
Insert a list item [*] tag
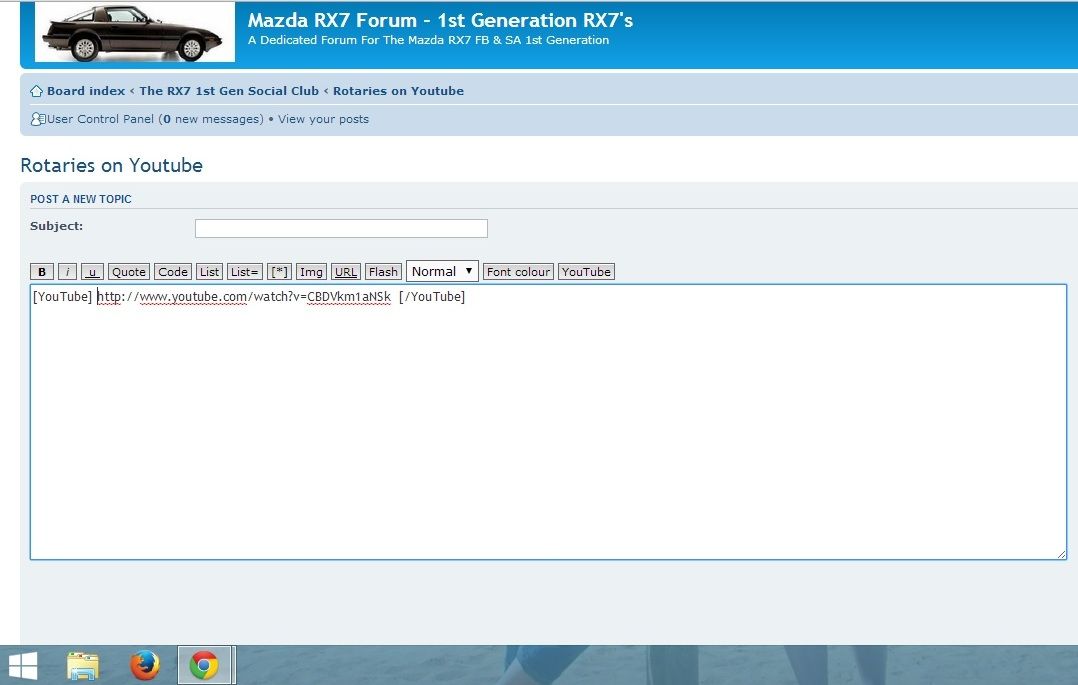tap(279, 272)
